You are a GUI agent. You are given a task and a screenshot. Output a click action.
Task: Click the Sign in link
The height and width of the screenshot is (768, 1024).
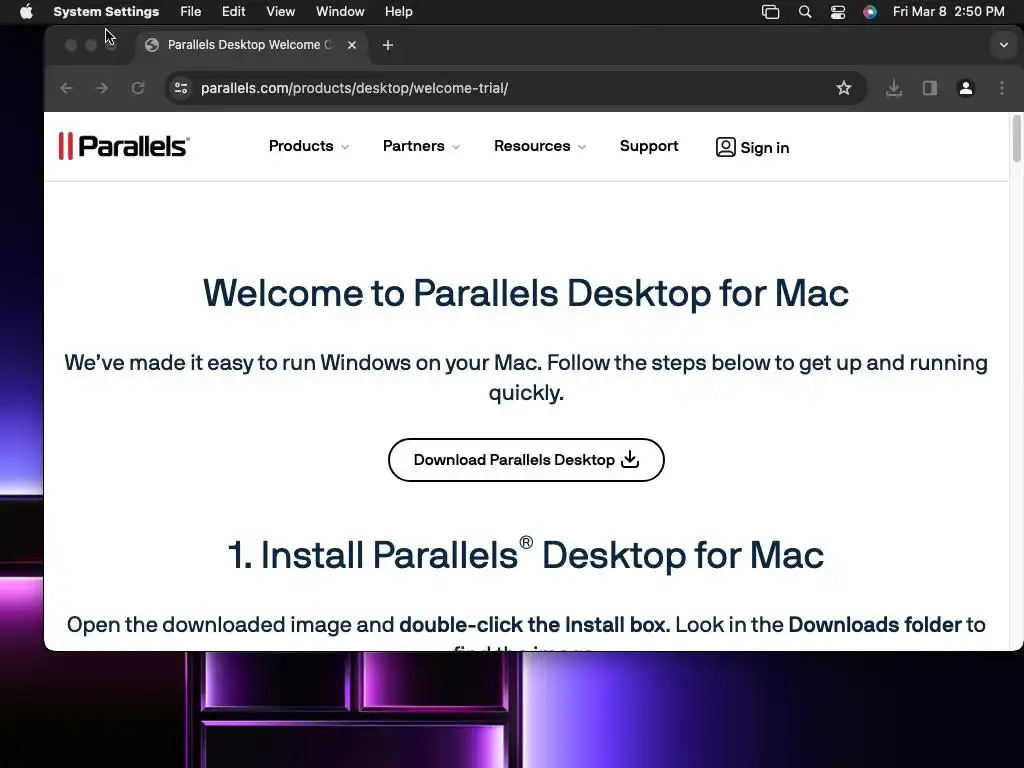point(752,148)
